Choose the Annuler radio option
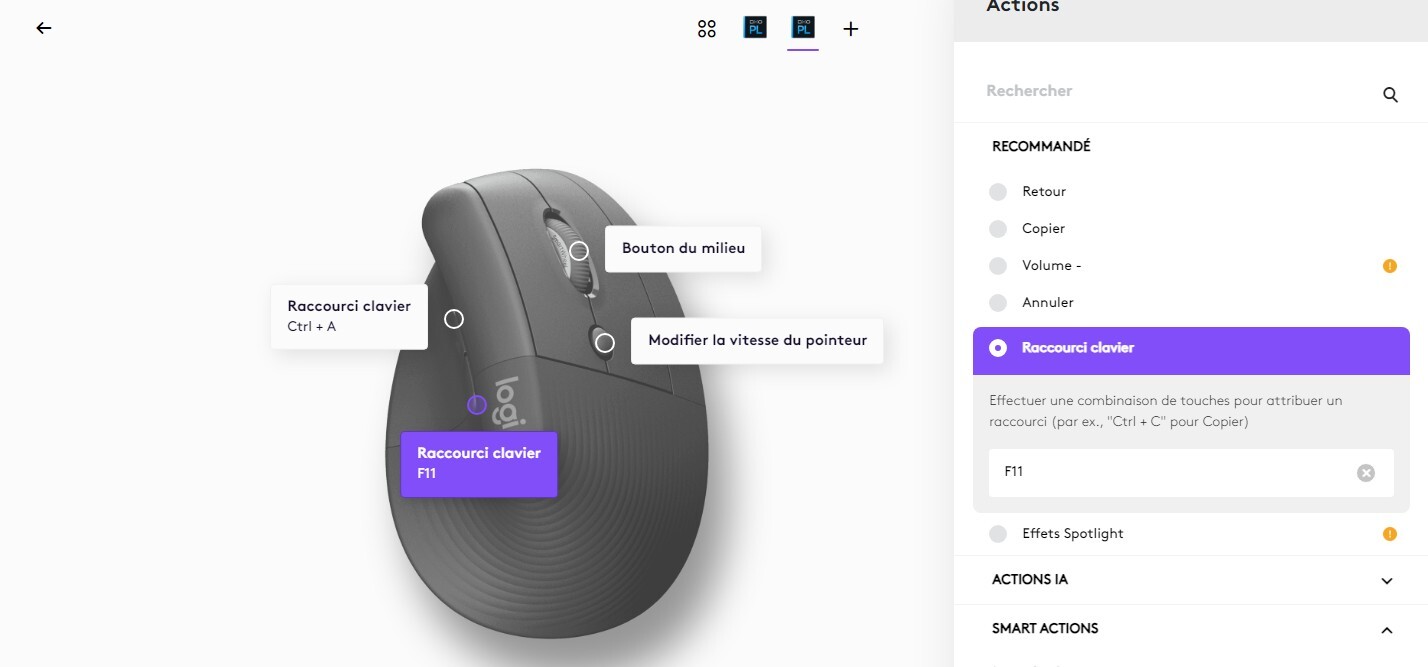1428x667 pixels. pos(998,303)
